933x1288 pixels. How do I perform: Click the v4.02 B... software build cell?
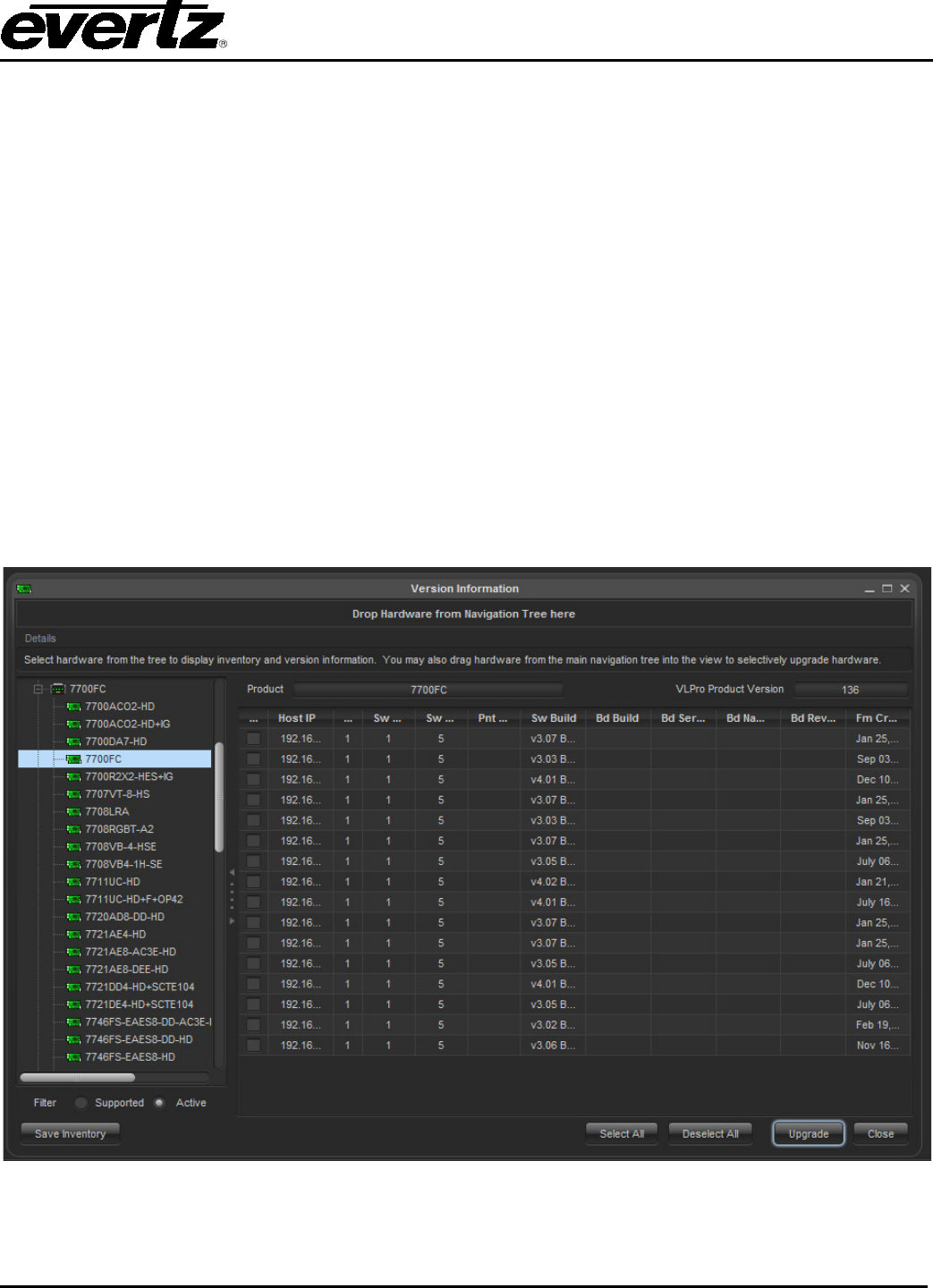tap(553, 882)
